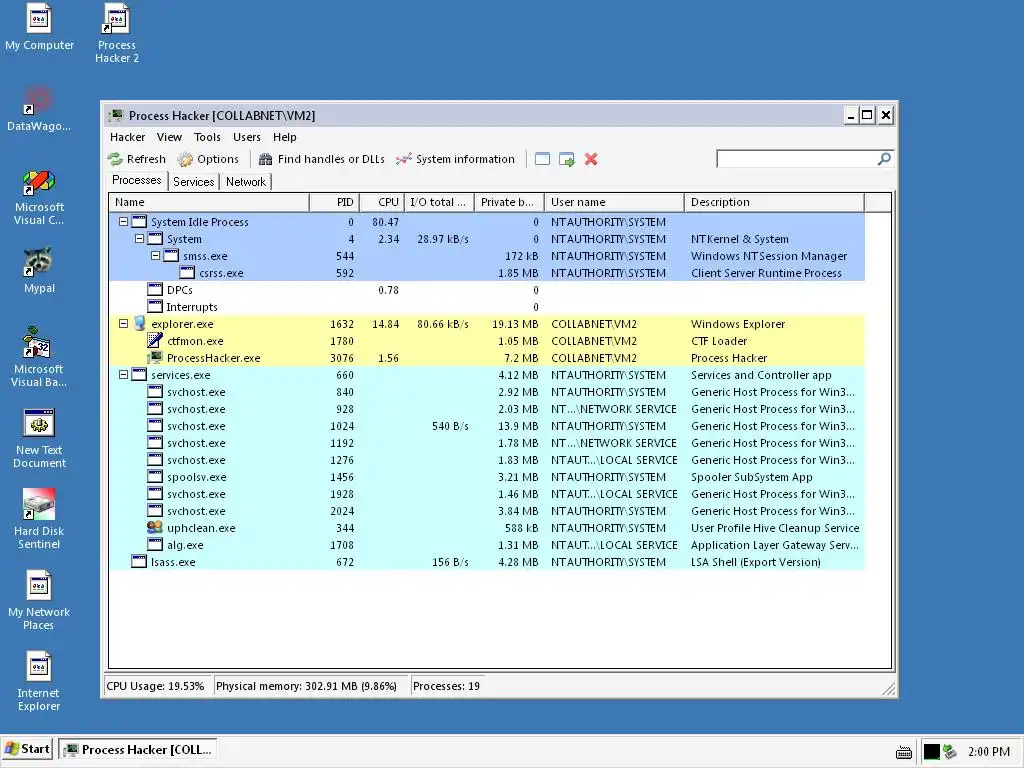Select the spoolsv.exe process

pyautogui.click(x=487, y=477)
